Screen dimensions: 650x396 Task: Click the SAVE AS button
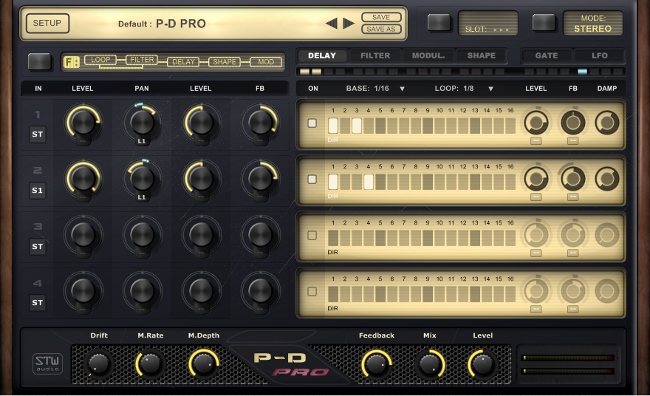tap(381, 29)
